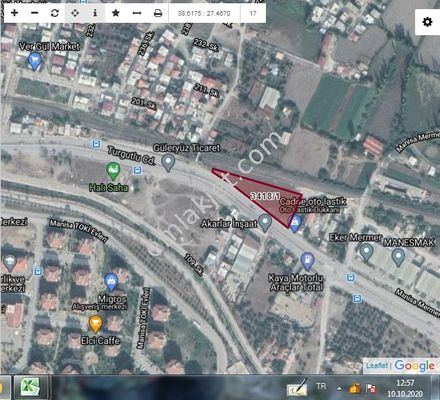Click Kaya Motorlu Araçlar fuel pin
This screenshot has width=440, height=400.
coord(307,261)
